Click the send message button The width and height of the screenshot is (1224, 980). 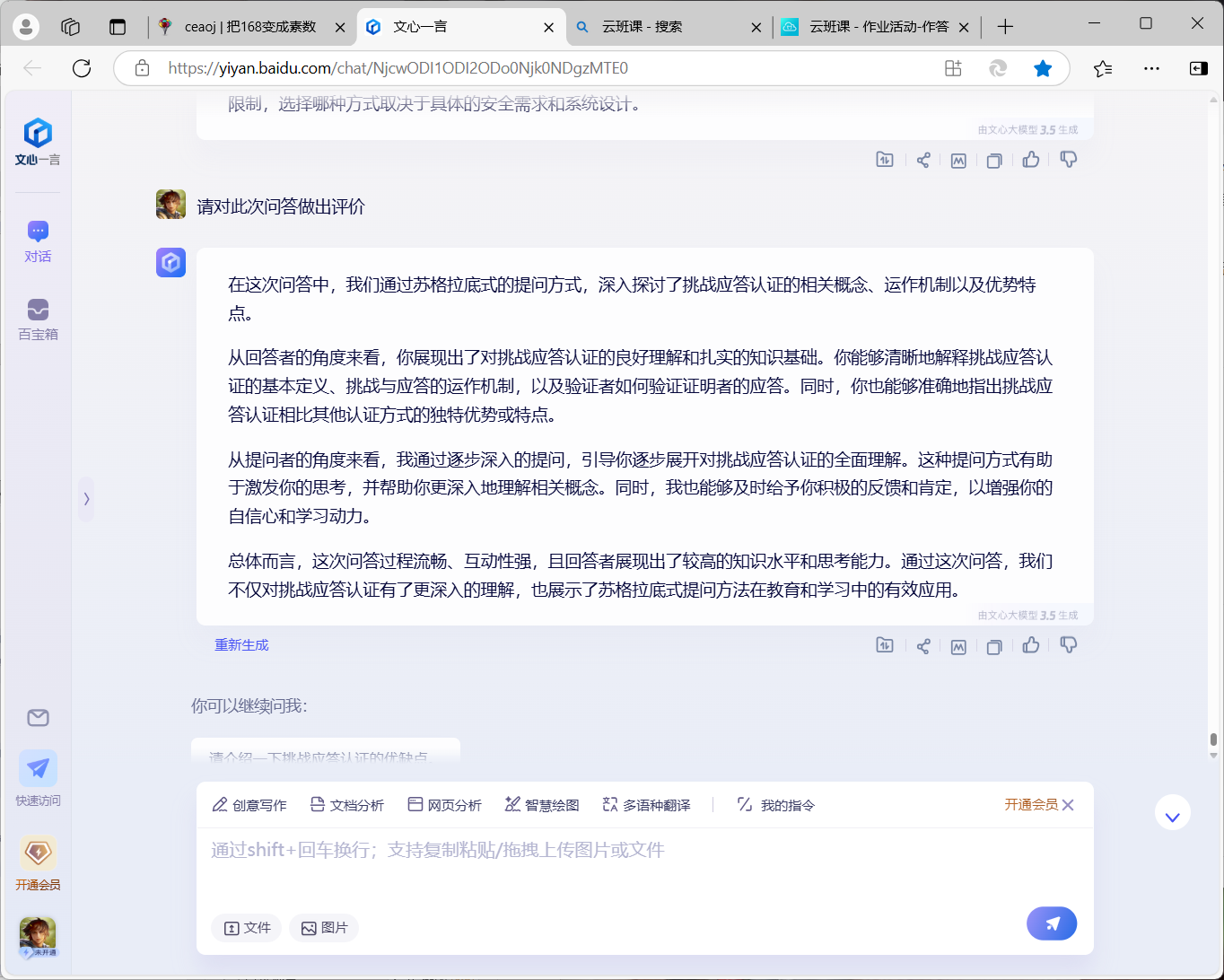point(1052,923)
